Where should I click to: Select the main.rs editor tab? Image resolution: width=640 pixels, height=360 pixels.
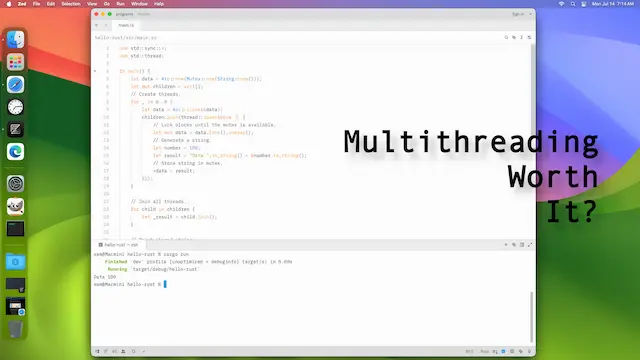126,25
